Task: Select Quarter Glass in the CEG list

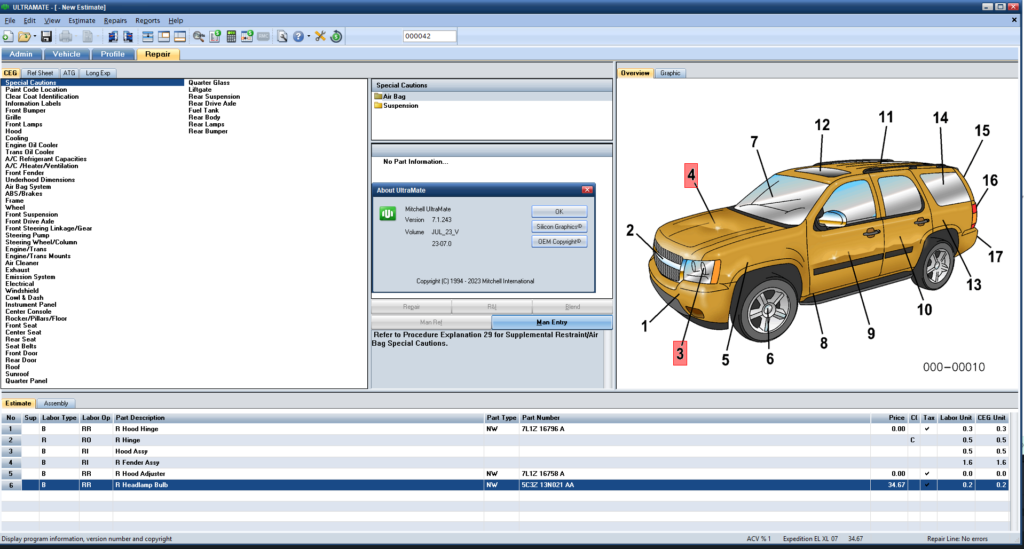Action: 209,83
